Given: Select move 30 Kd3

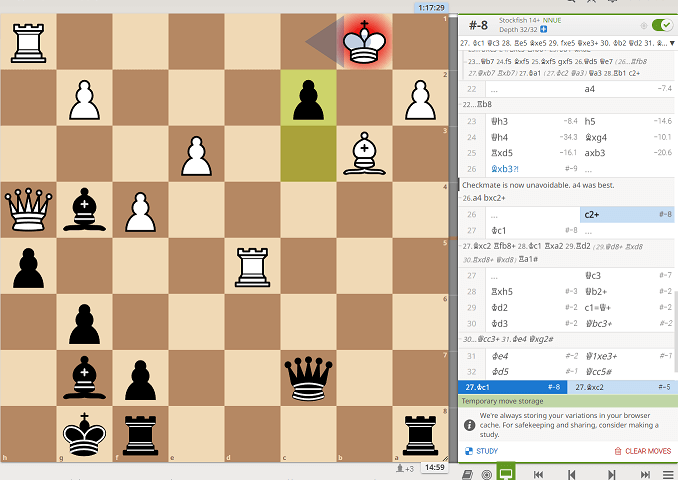Looking at the screenshot, I should (x=532, y=323).
